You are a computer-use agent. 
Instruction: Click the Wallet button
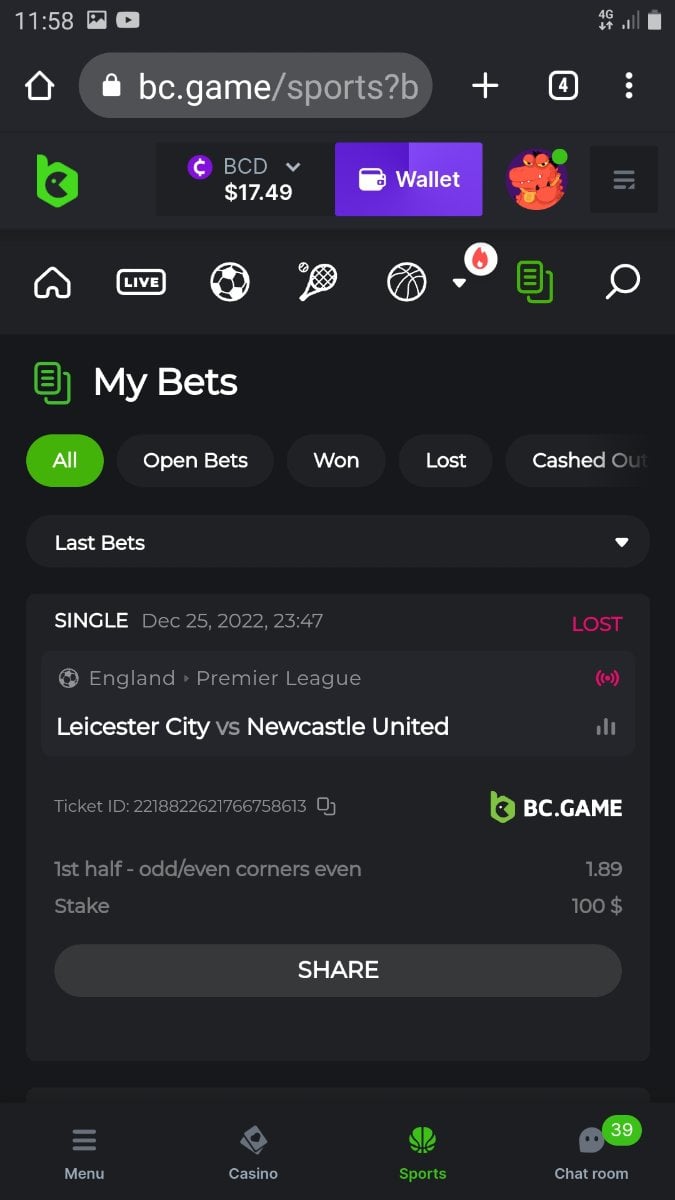(409, 180)
